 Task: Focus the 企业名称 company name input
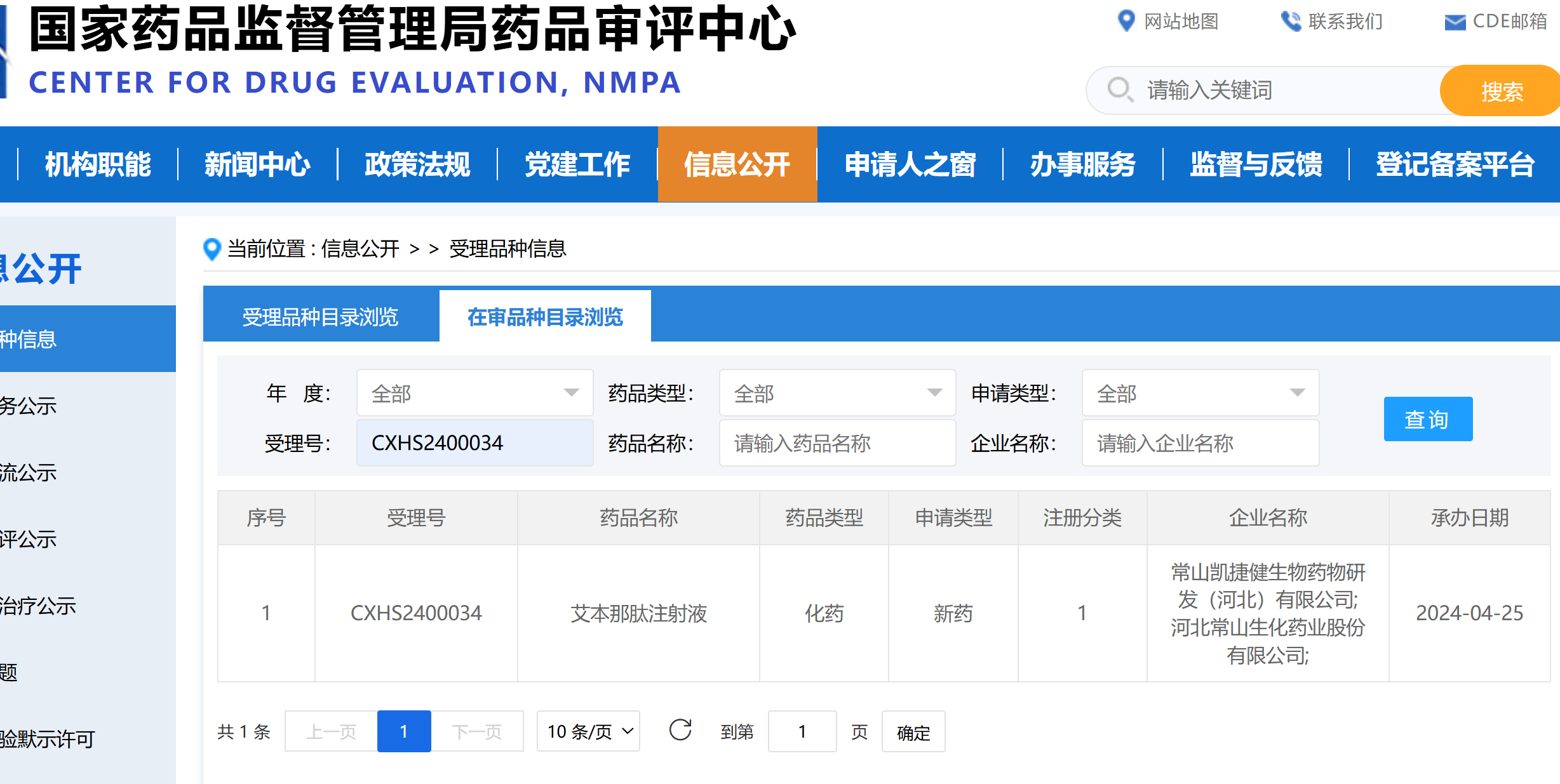[1200, 442]
